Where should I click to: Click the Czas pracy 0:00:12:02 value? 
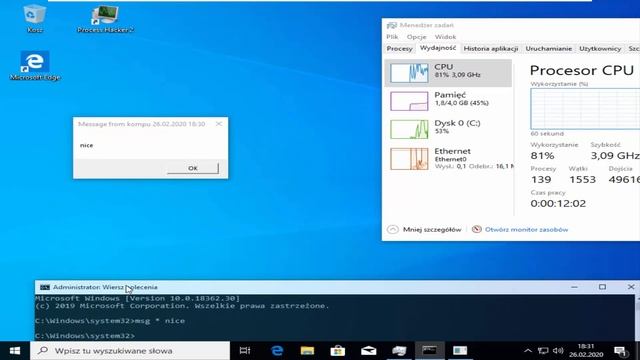(x=558, y=203)
